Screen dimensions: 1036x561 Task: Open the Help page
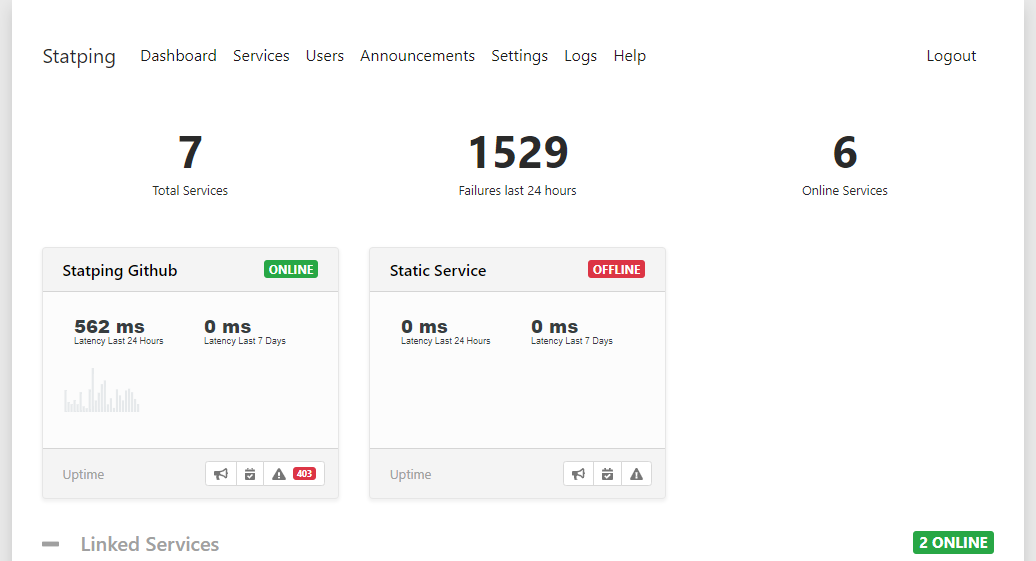(x=629, y=56)
